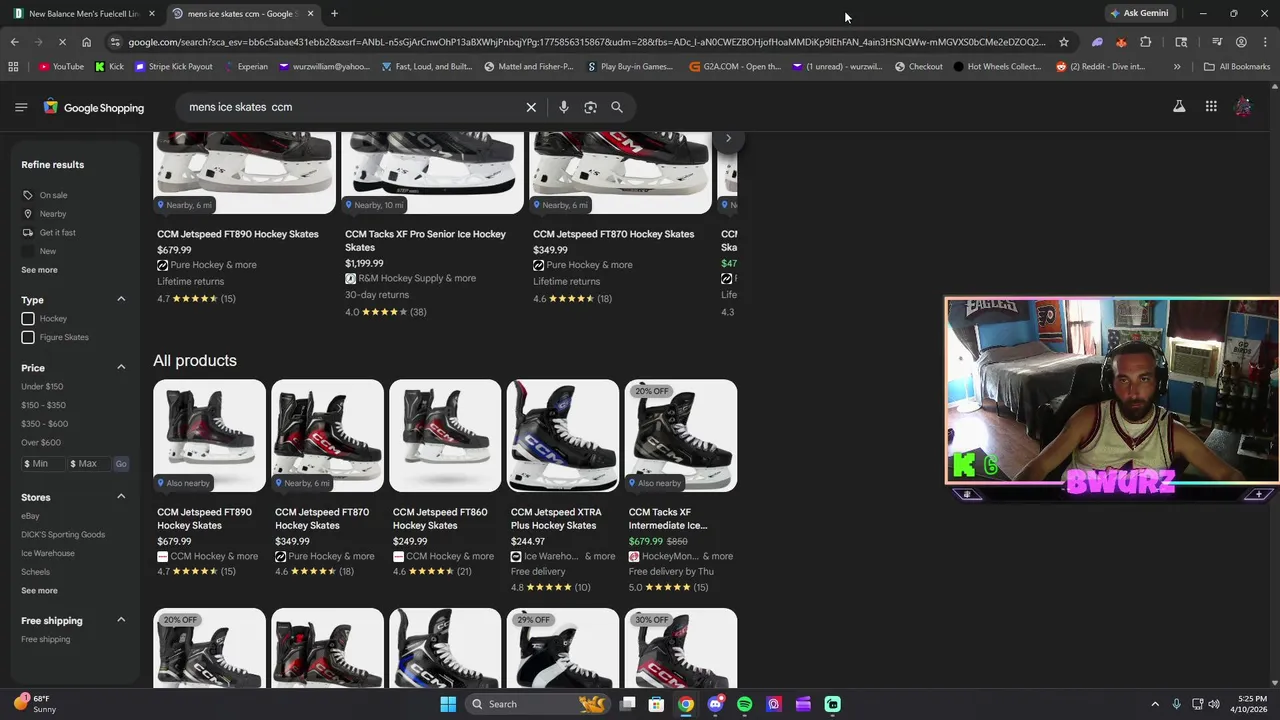
Task: Open the Google Shopping hamburger menu
Action: point(21,107)
